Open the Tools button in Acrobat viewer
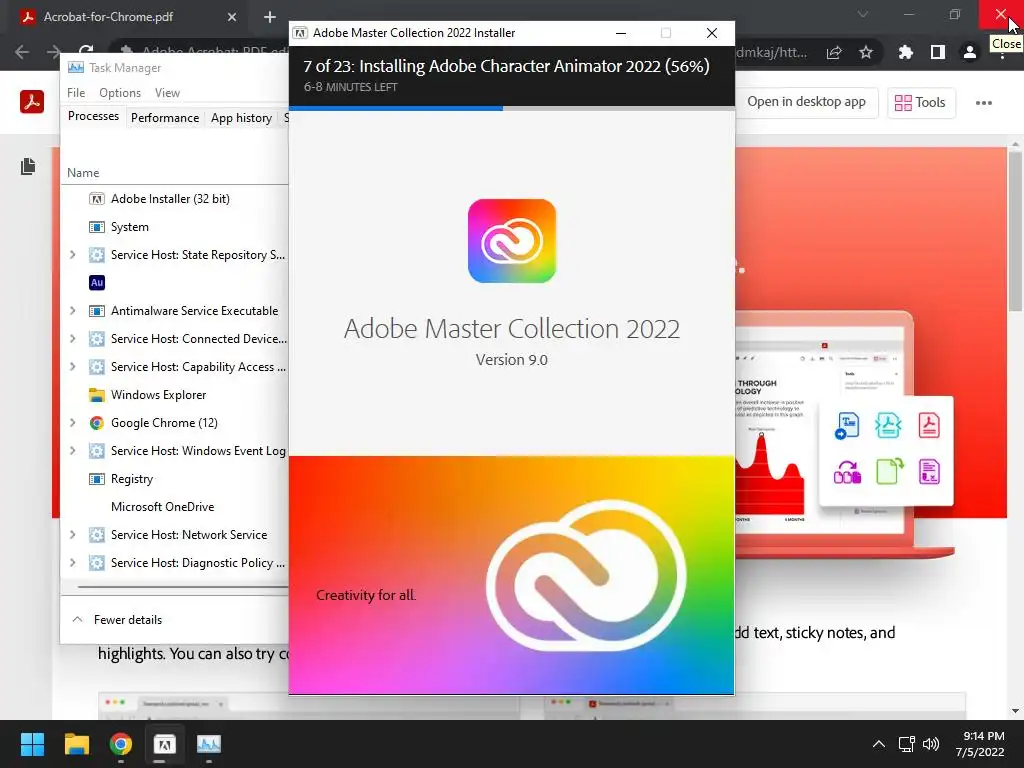Screen dimensions: 1024x768 pos(921,103)
